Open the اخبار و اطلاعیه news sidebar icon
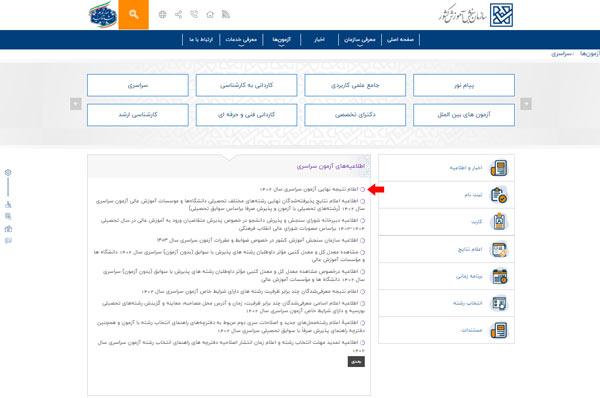 tap(499, 168)
